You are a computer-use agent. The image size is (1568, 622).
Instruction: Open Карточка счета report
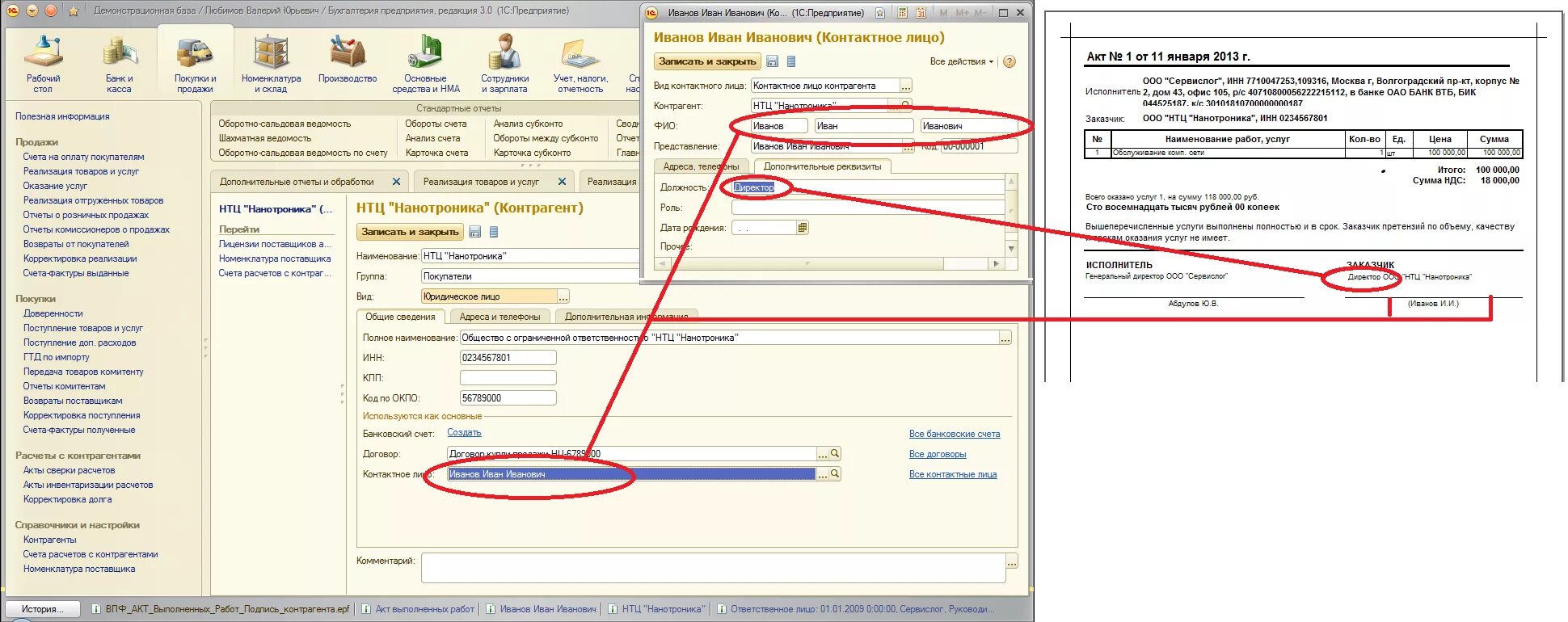(436, 153)
